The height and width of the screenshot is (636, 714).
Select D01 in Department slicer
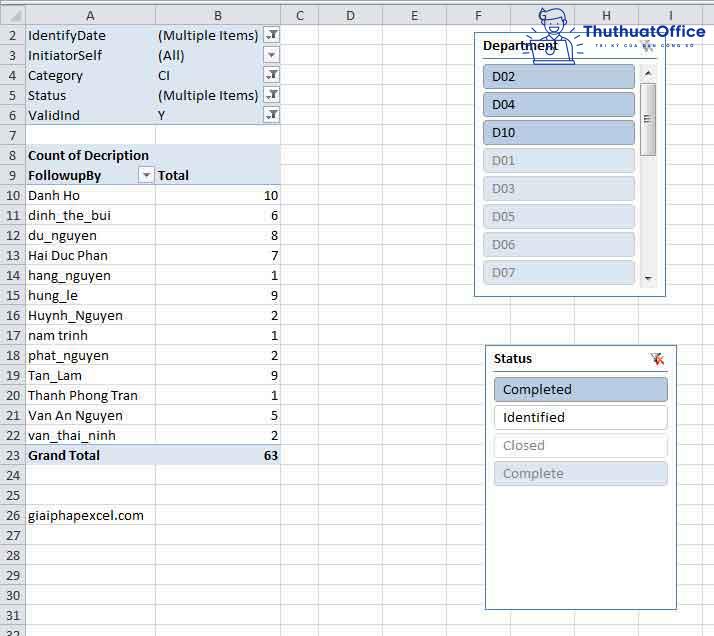pos(559,161)
